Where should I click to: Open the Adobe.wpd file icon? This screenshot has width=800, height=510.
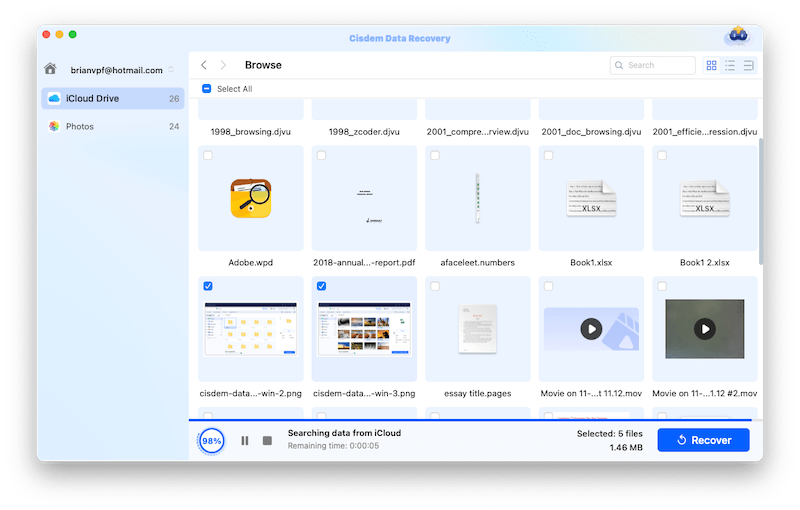[x=251, y=198]
